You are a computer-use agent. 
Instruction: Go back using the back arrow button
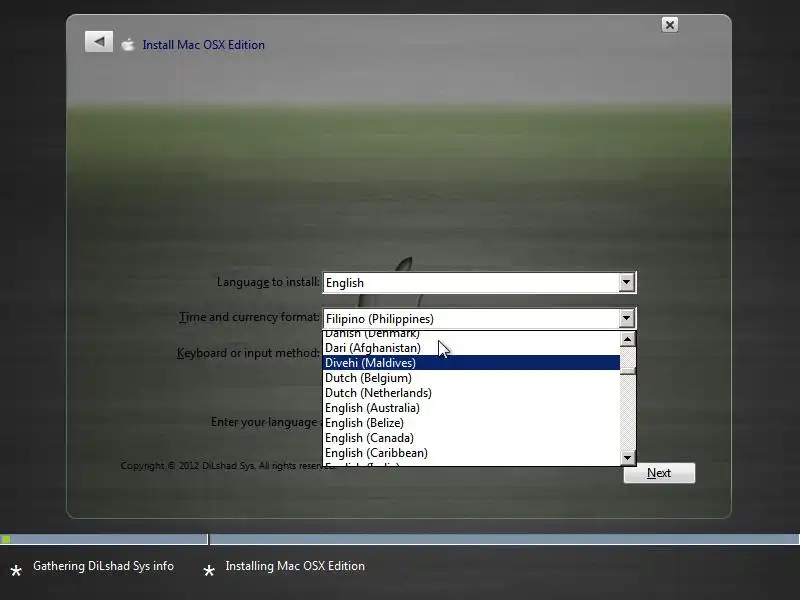pos(99,41)
